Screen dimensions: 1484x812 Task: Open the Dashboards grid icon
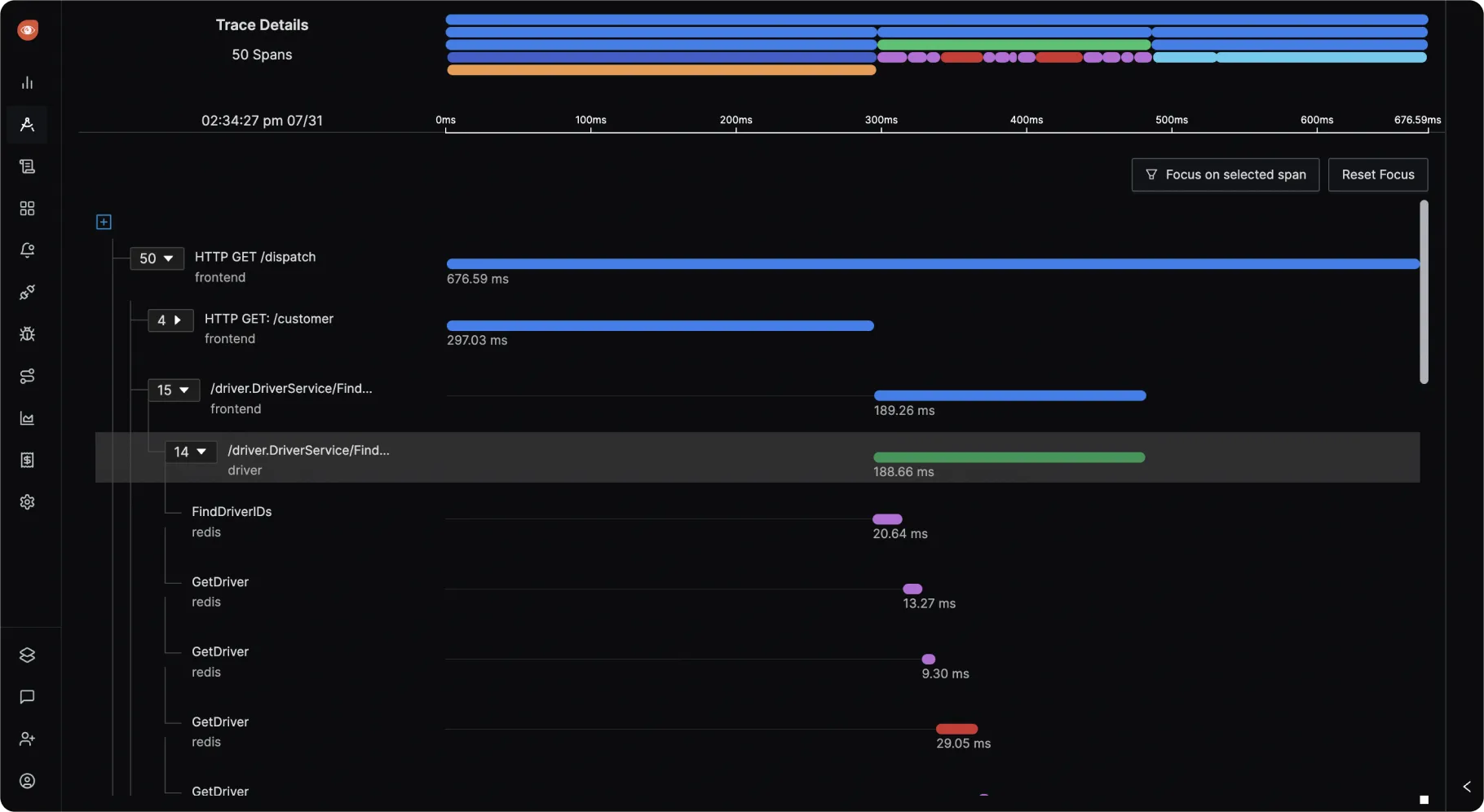(x=27, y=209)
